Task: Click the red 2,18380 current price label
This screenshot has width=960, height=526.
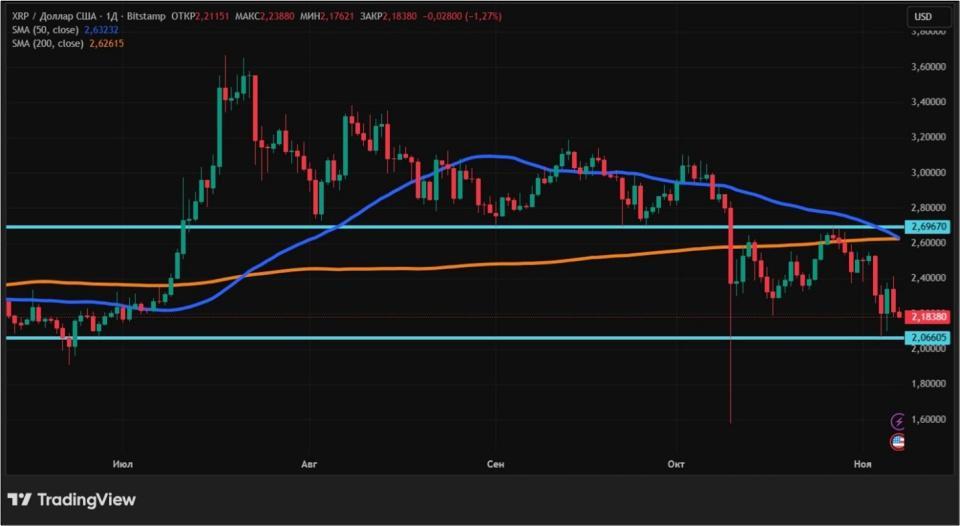Action: point(927,316)
